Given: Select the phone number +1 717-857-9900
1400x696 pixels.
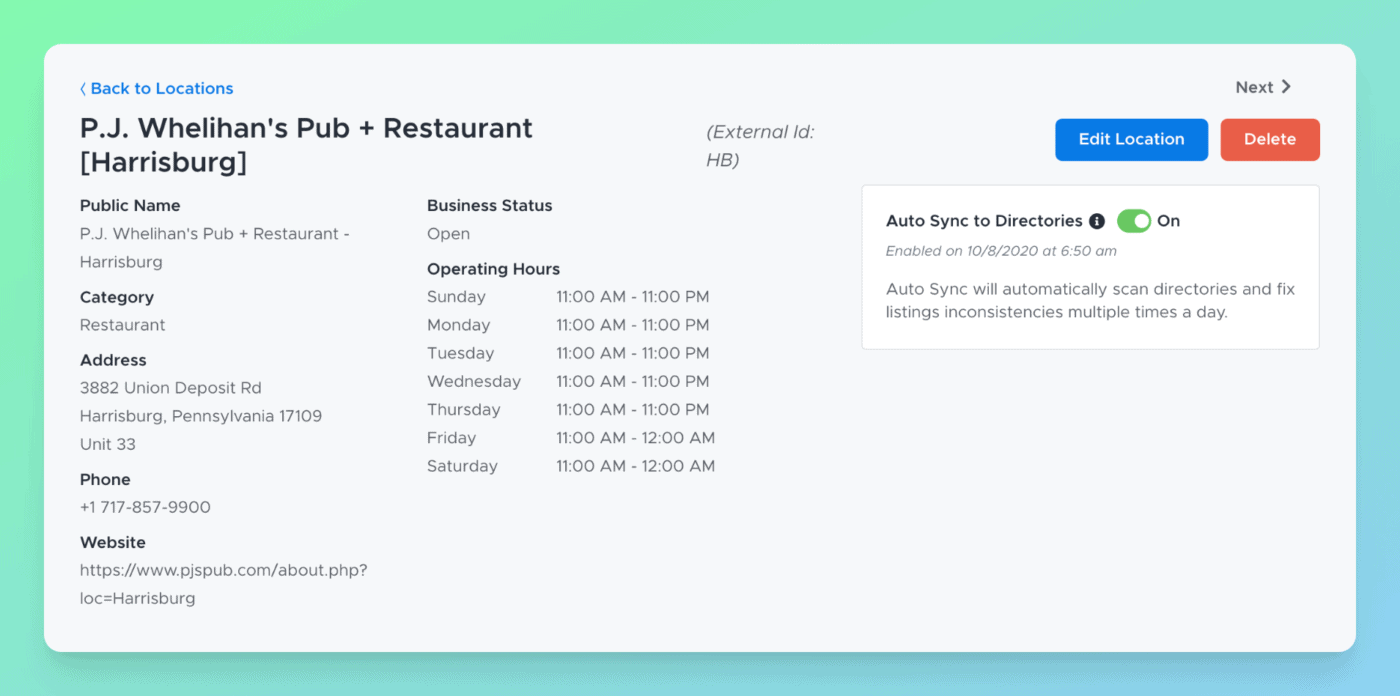Looking at the screenshot, I should [145, 507].
